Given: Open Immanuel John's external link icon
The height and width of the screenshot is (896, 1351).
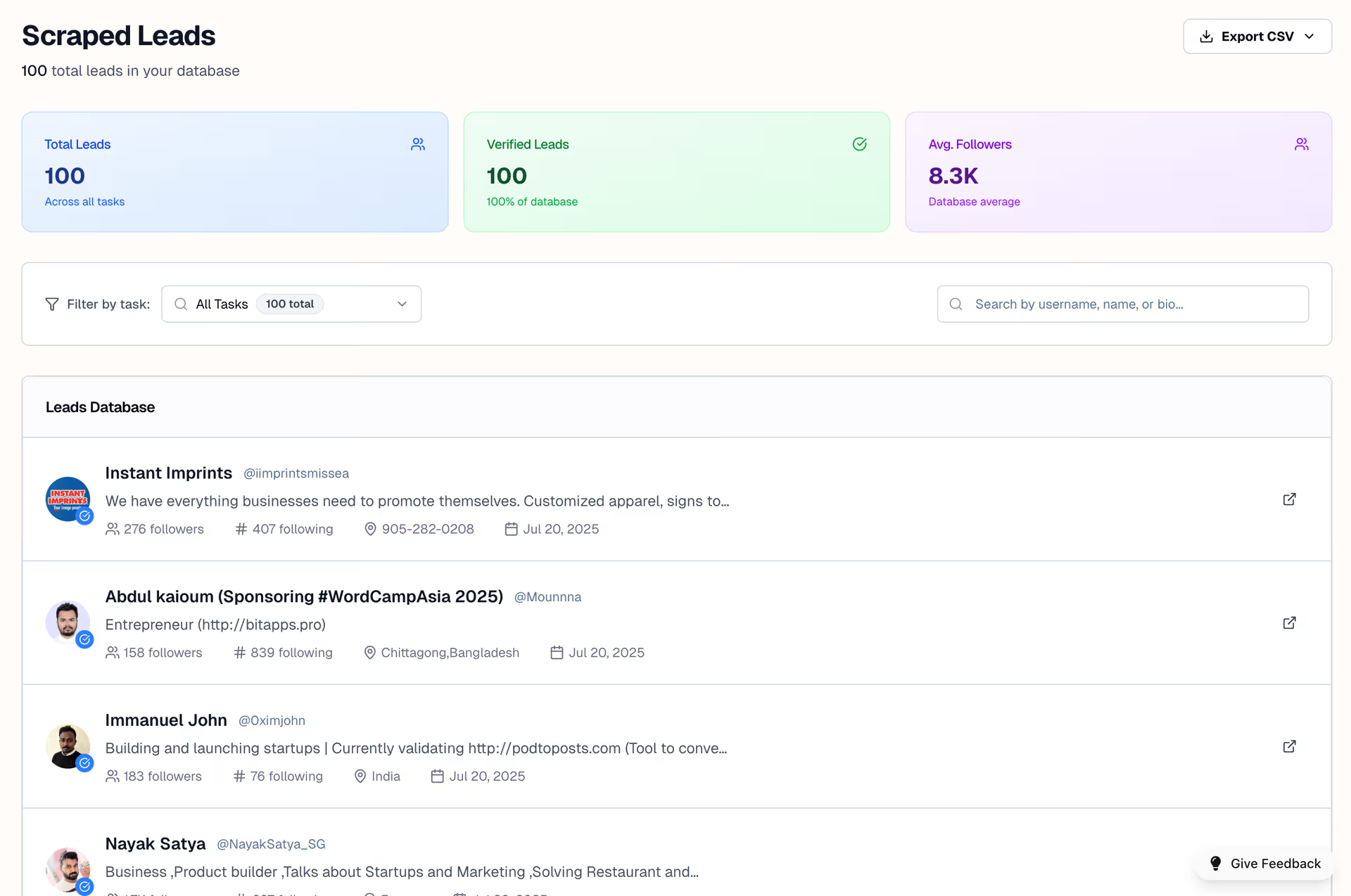Looking at the screenshot, I should (x=1289, y=746).
